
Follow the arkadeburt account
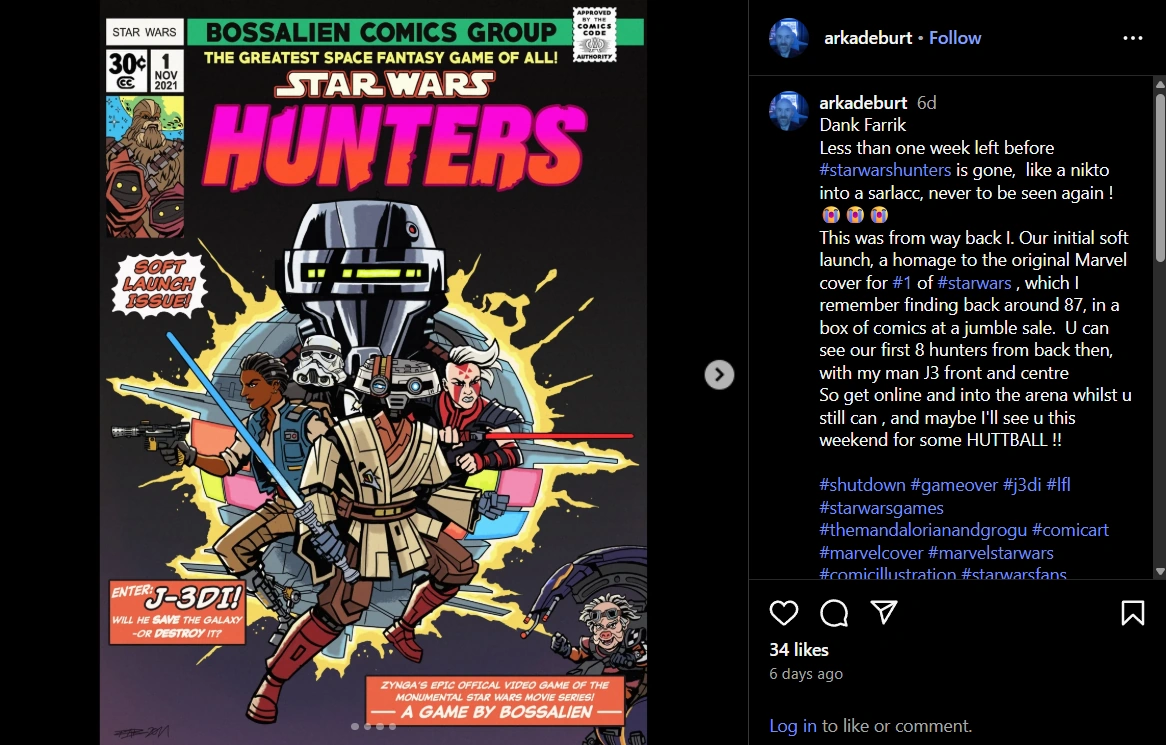(955, 38)
